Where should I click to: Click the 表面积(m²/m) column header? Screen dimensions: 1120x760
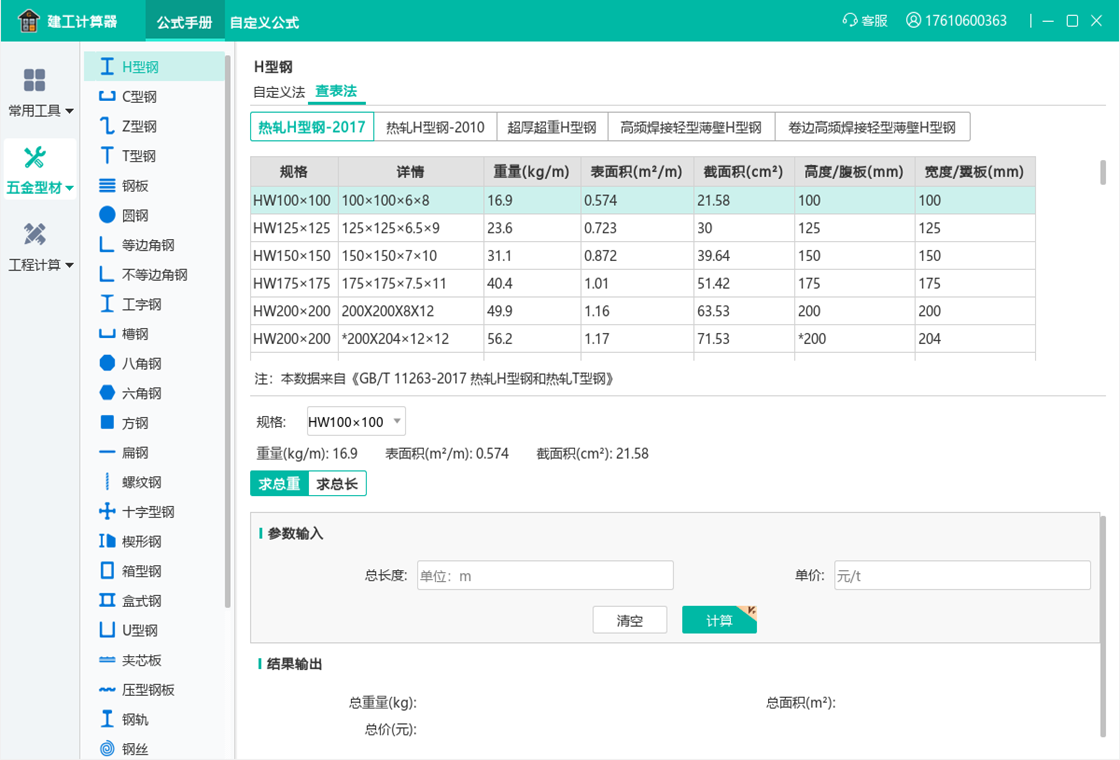637,171
